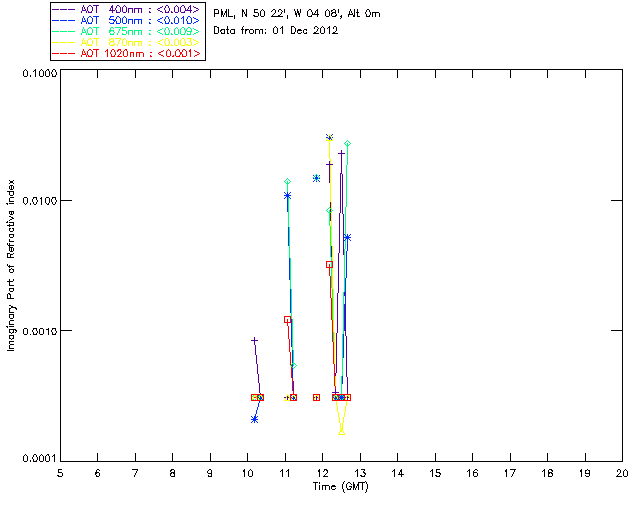640x512 pixels.
Task: Click the green diamond marker above 11
Action: (x=287, y=181)
